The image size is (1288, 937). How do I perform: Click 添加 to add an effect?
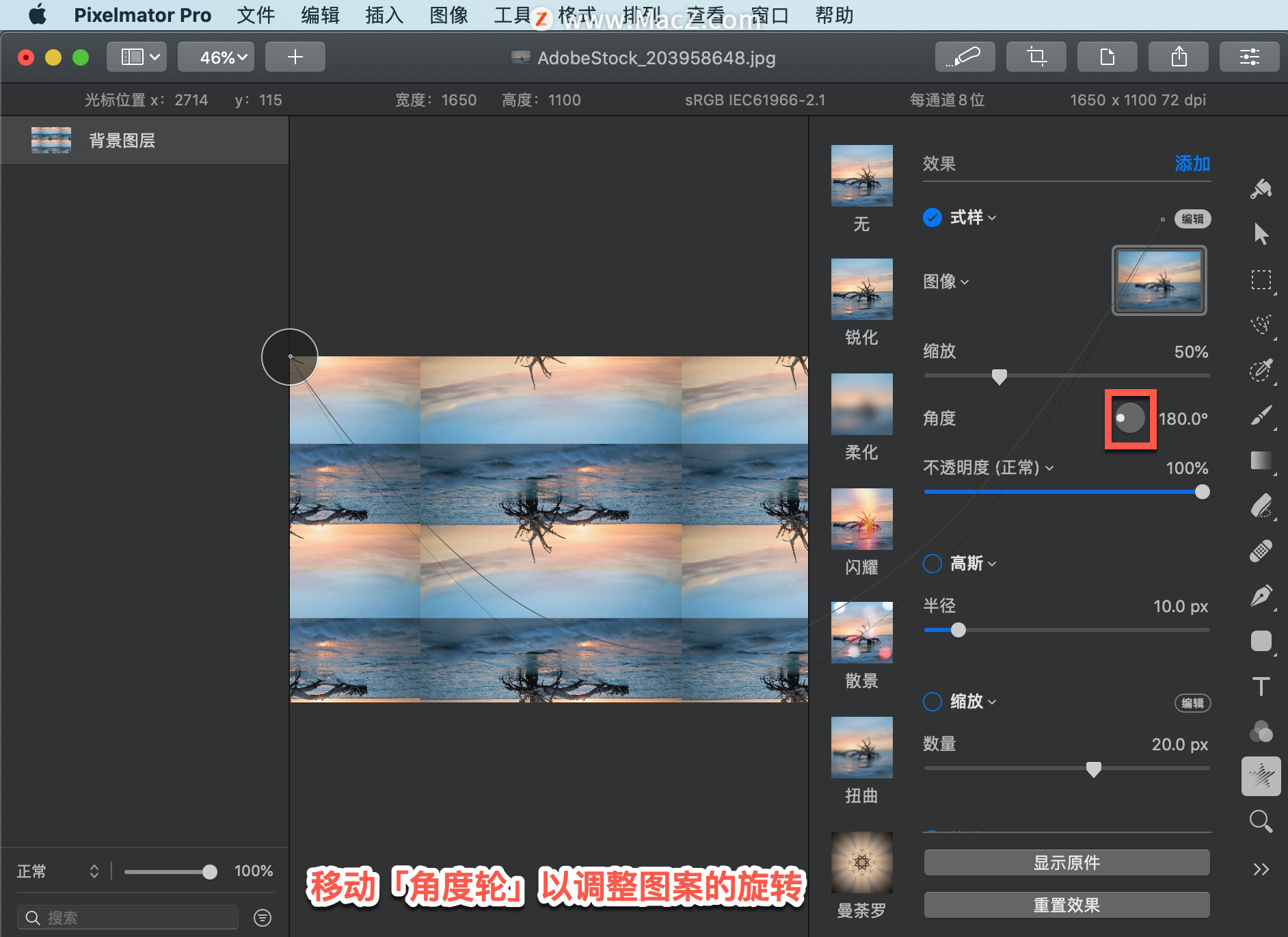[x=1192, y=164]
